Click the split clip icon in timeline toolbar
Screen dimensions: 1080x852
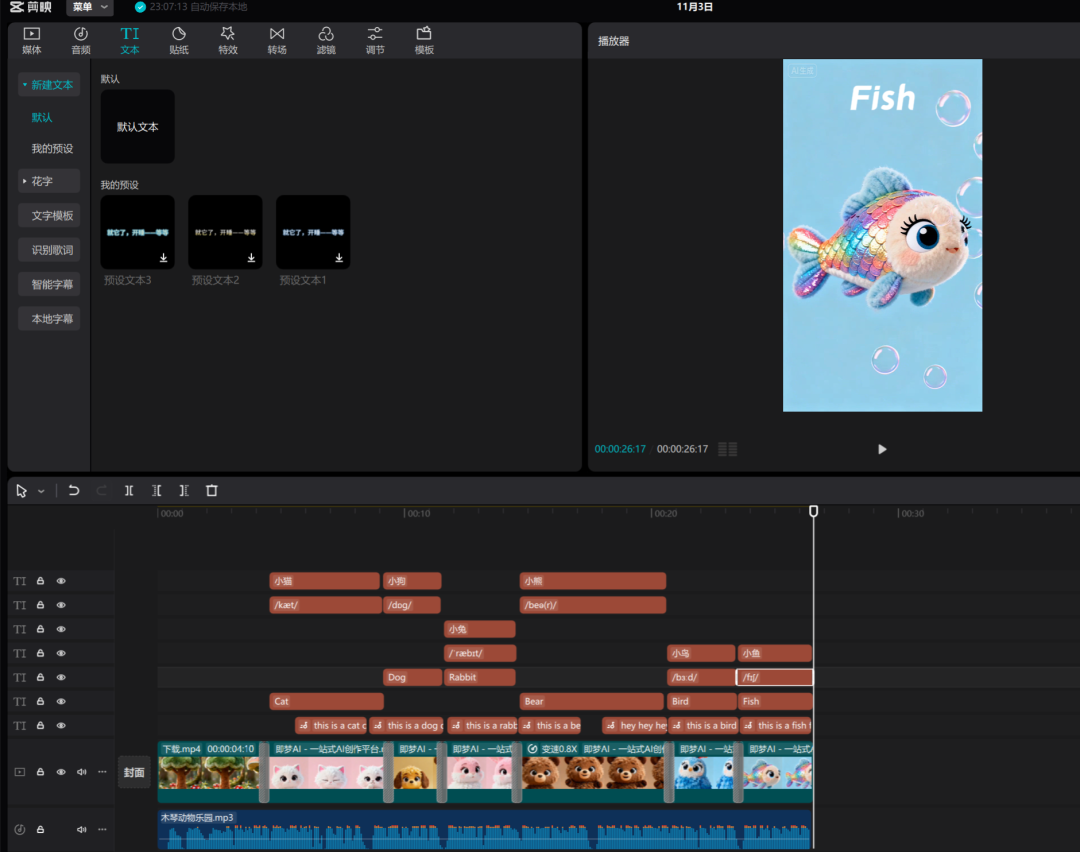click(129, 491)
